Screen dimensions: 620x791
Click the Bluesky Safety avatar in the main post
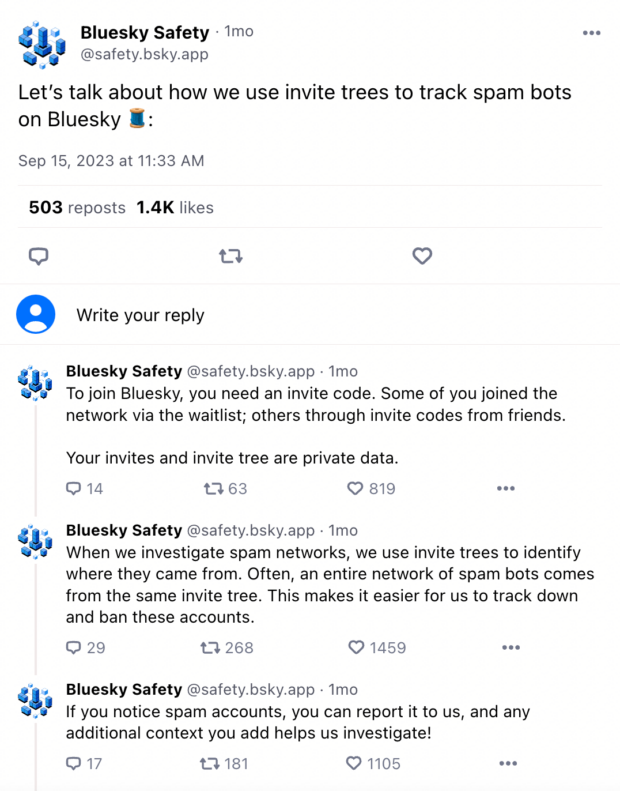click(41, 43)
